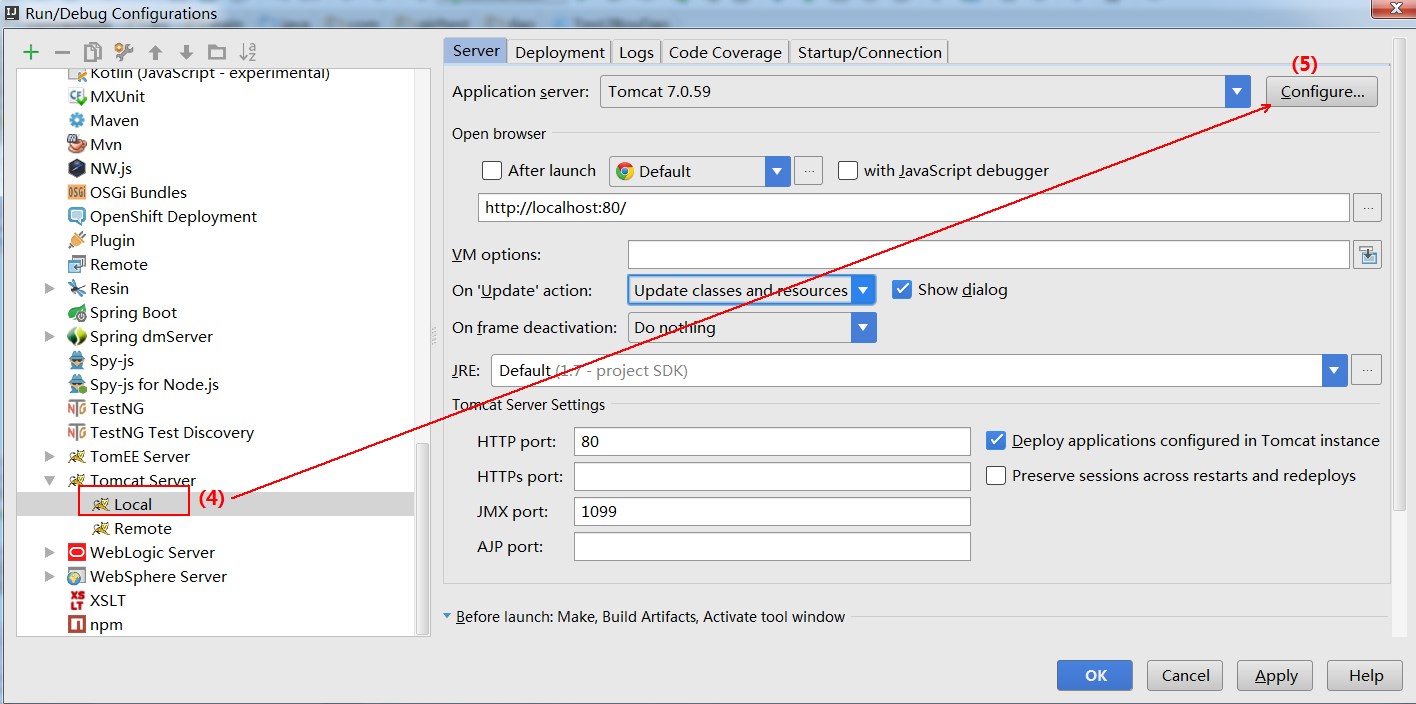Select OSGi Bundles configuration
The width and height of the screenshot is (1416, 704).
click(127, 192)
